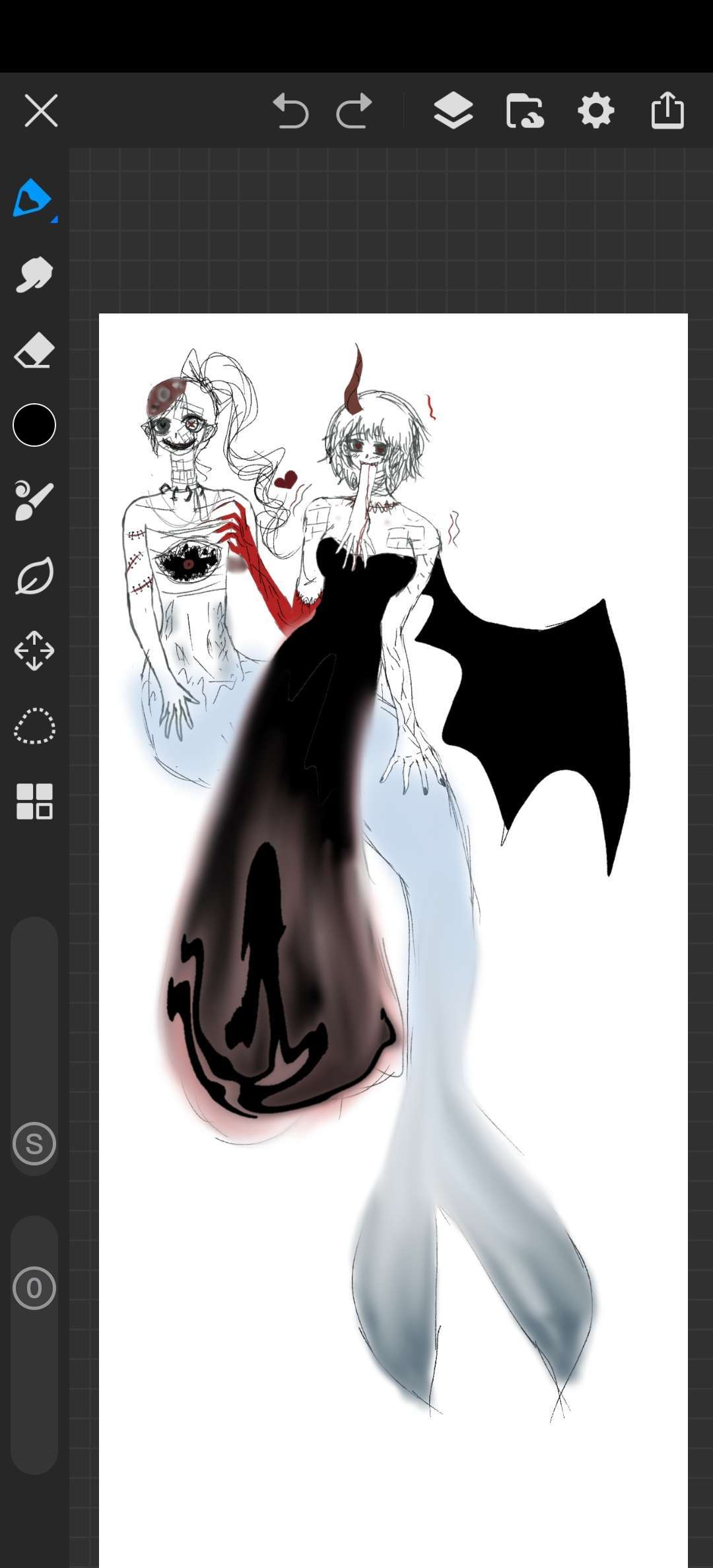Activate the Transform move arrows tool
713x1568 pixels.
34,651
